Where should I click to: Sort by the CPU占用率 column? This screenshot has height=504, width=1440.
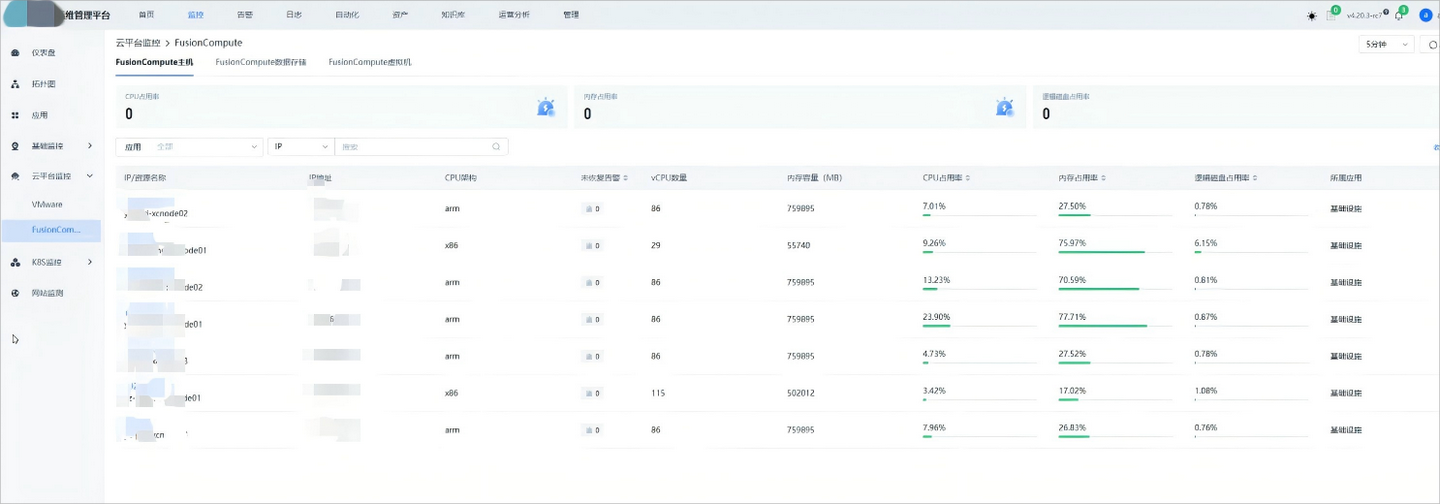click(x=946, y=177)
